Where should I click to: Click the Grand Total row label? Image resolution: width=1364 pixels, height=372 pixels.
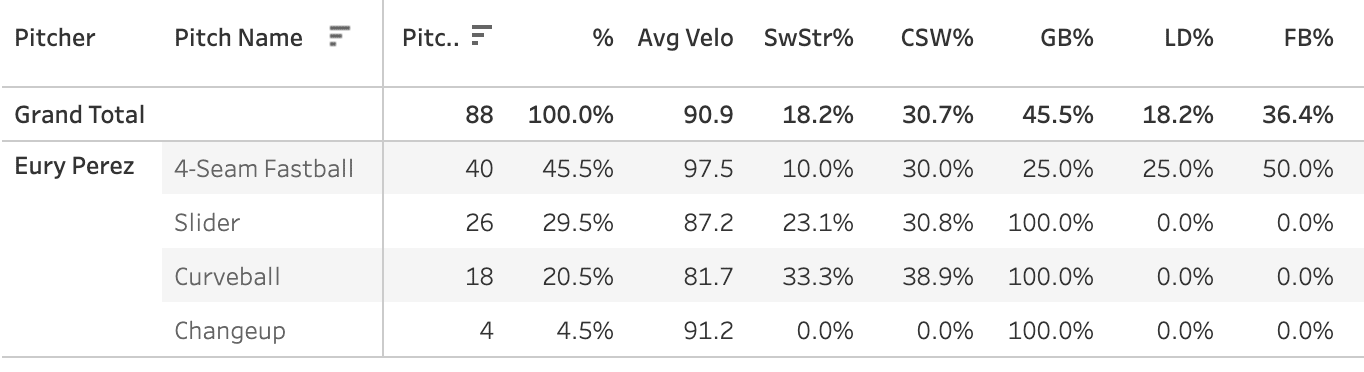(79, 114)
